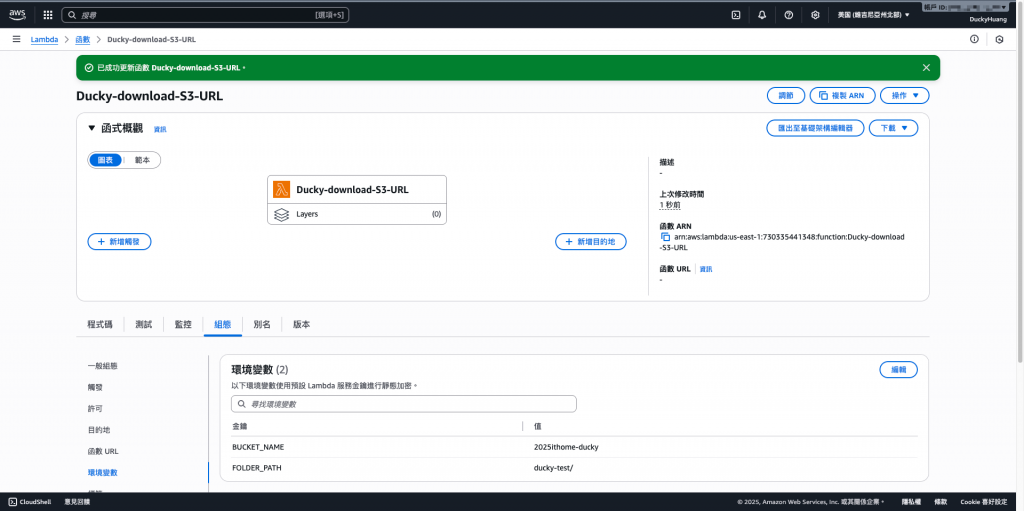Open the clock icon below account name

(x=999, y=40)
